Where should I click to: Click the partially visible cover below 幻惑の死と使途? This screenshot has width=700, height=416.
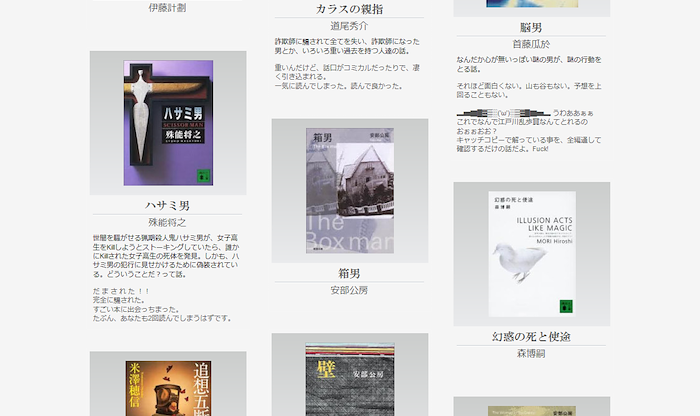[x=532, y=411]
